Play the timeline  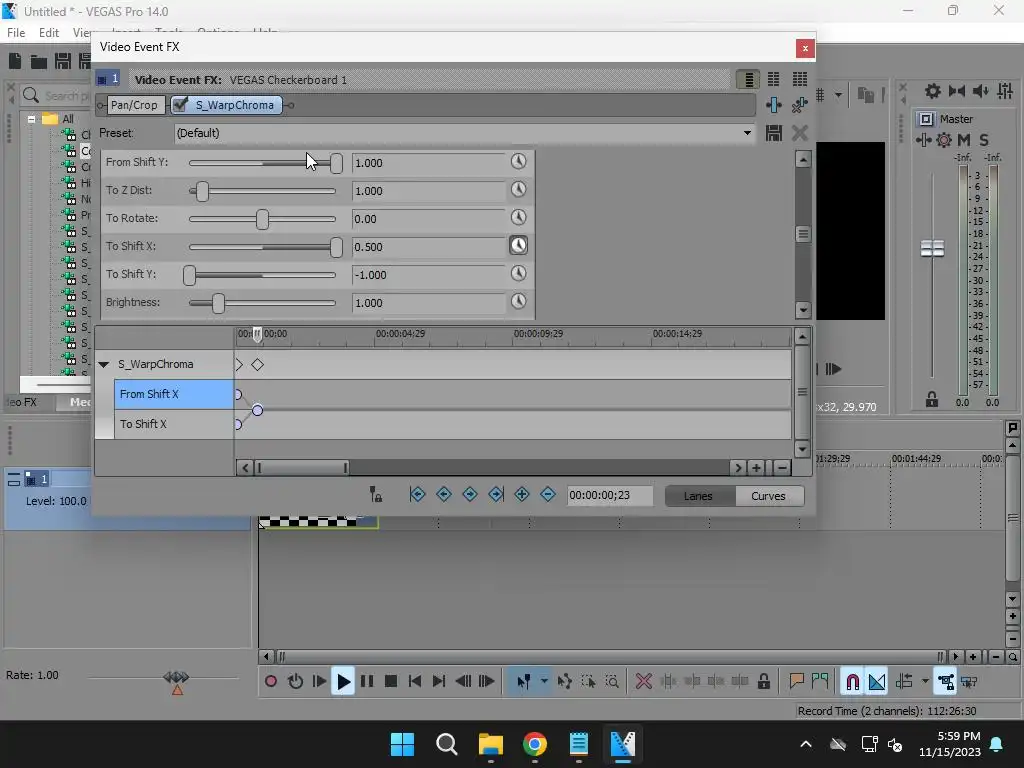pos(343,682)
